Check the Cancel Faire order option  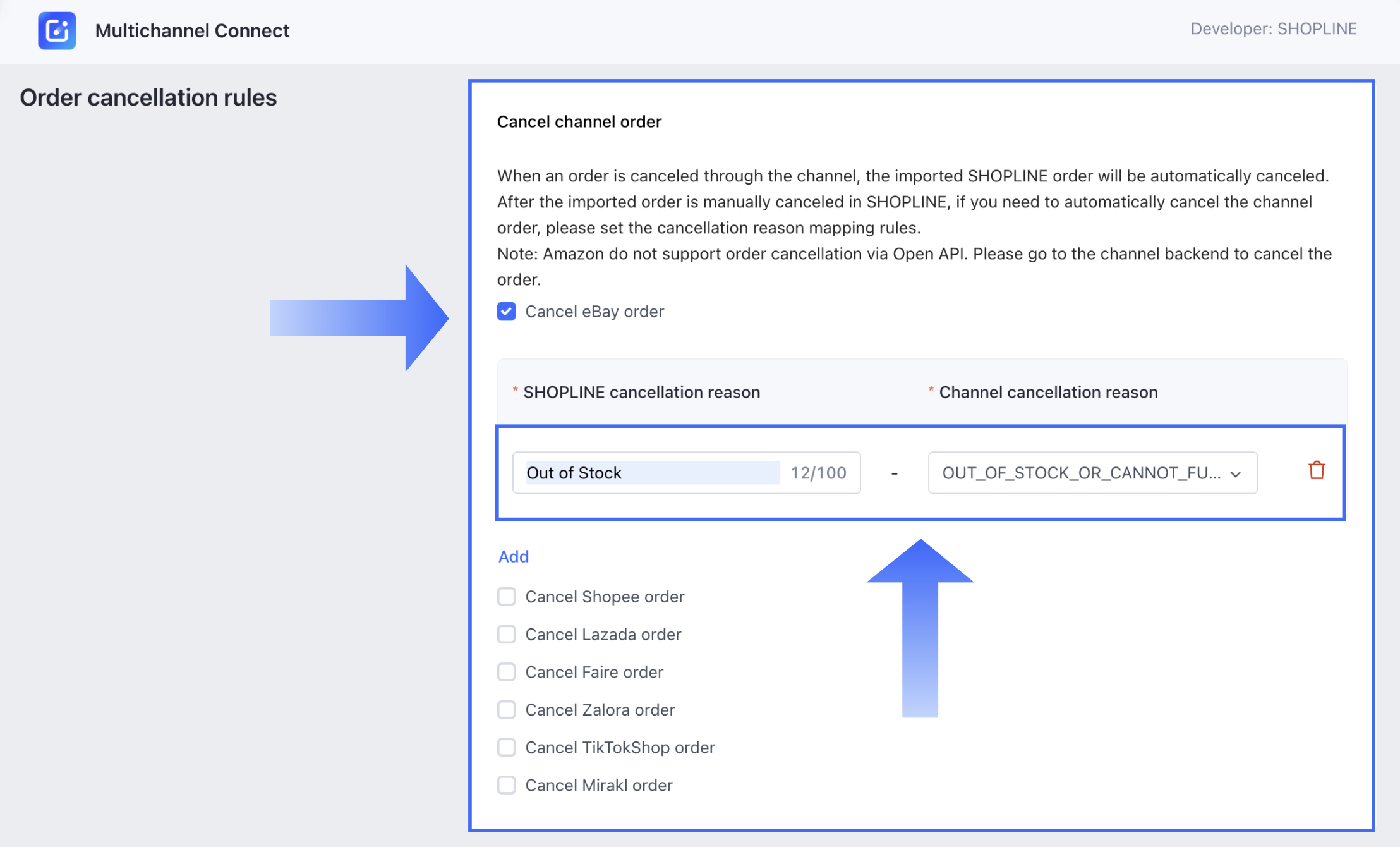pyautogui.click(x=507, y=672)
